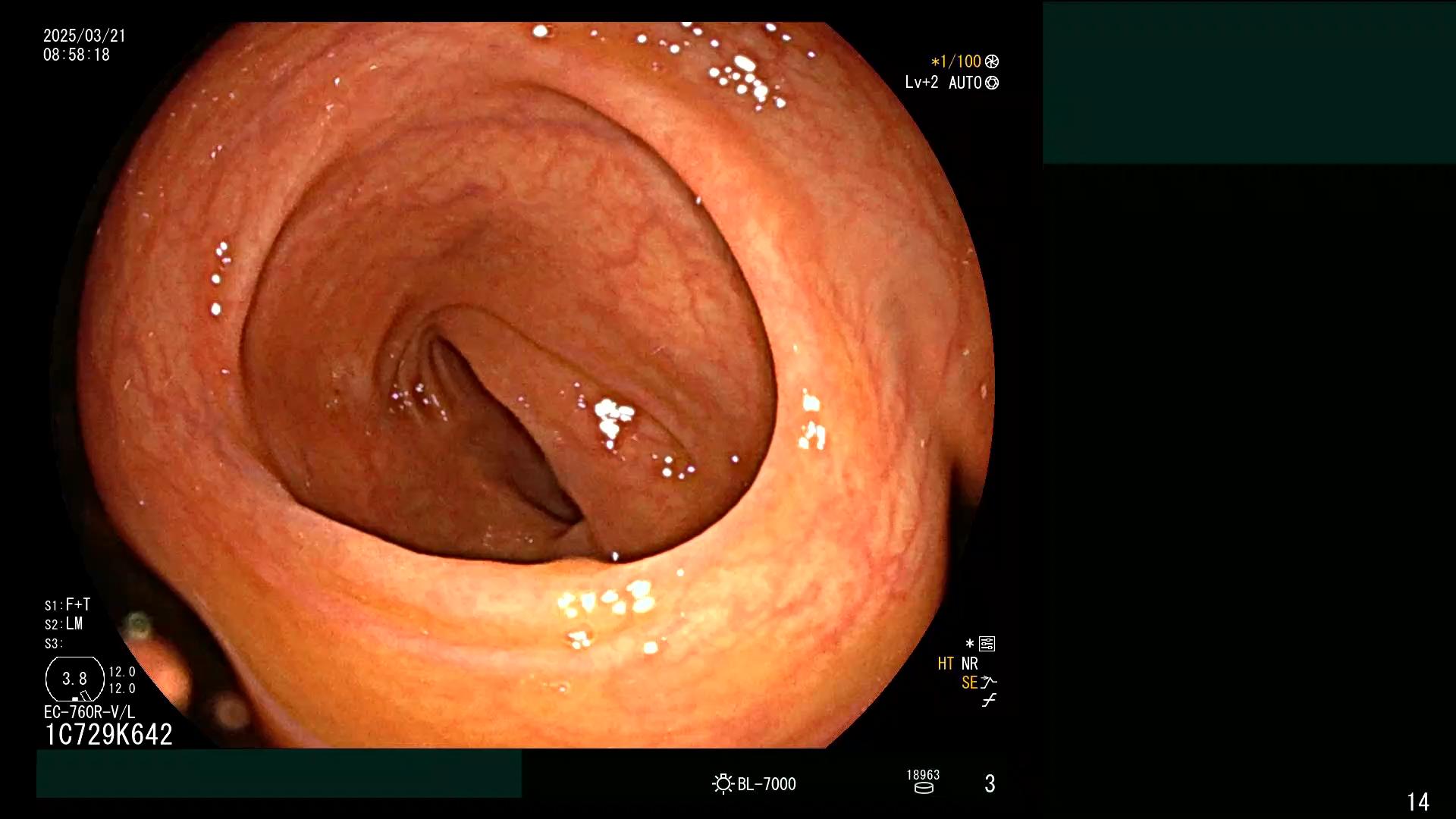
Task: Click the storage disk icon under 18963
Action: pyautogui.click(x=924, y=788)
